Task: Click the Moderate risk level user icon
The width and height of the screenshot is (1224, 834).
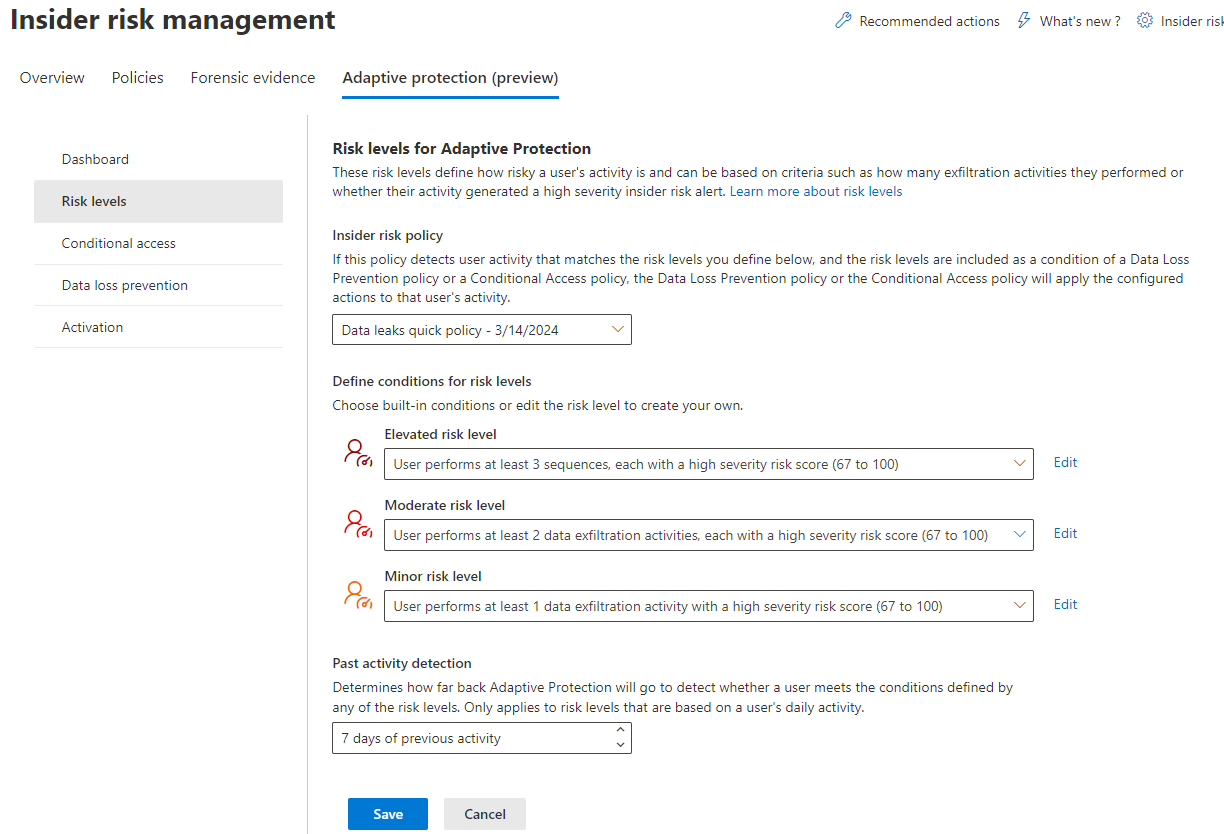Action: (357, 524)
